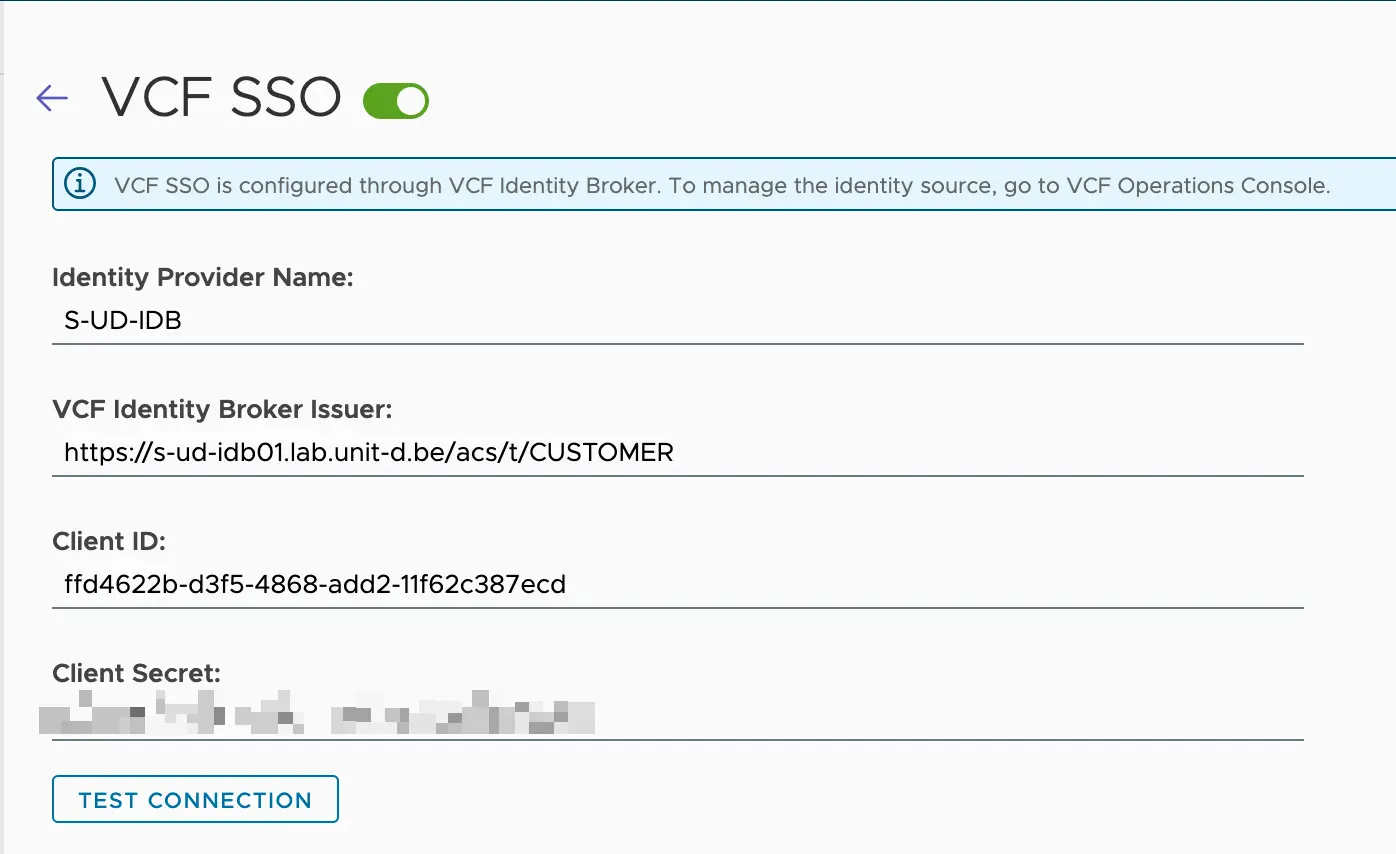Click the VCF Identity Broker information banner
Screen dimensions: 1396x854
point(700,185)
